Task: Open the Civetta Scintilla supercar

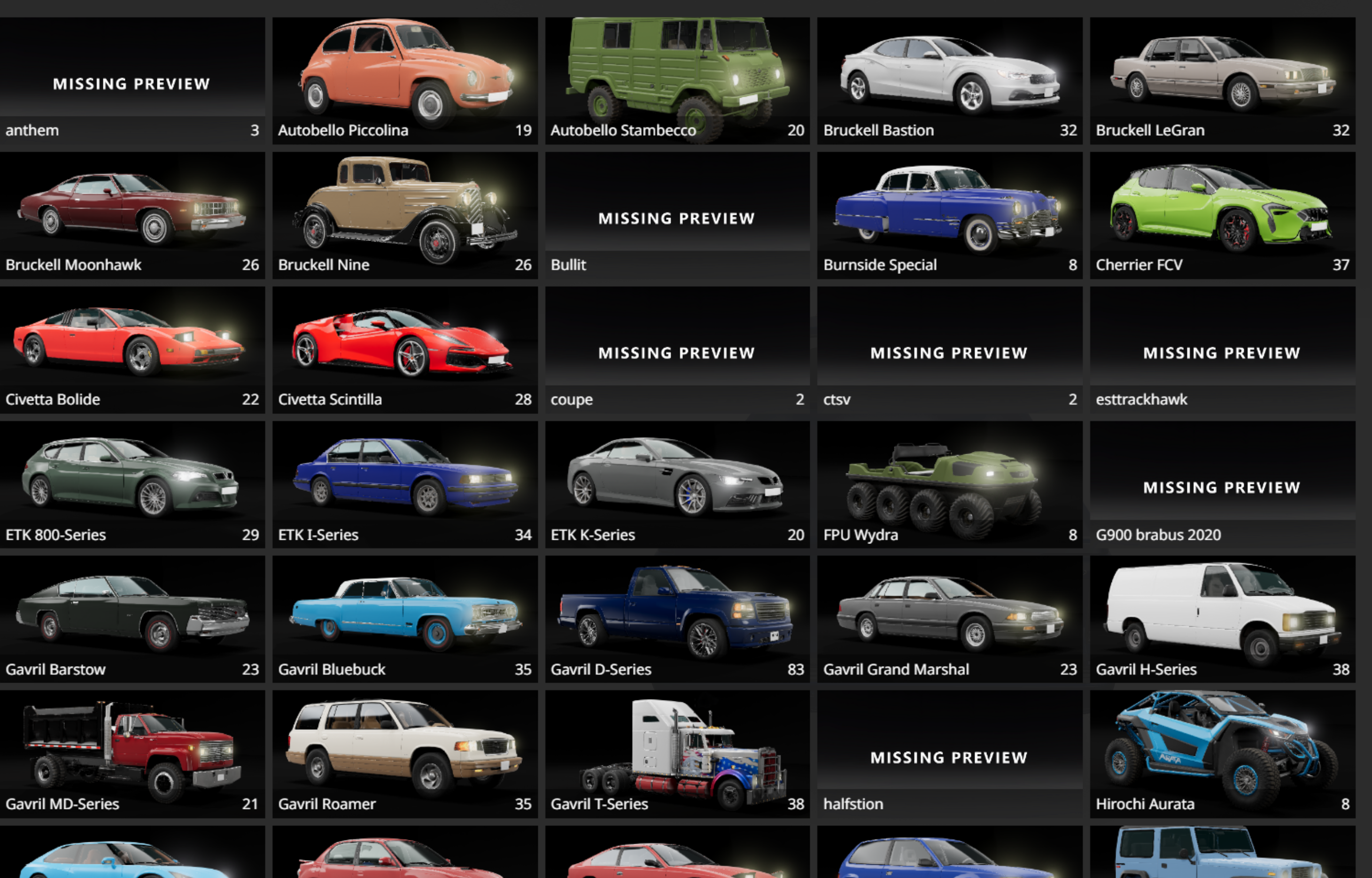Action: (405, 350)
